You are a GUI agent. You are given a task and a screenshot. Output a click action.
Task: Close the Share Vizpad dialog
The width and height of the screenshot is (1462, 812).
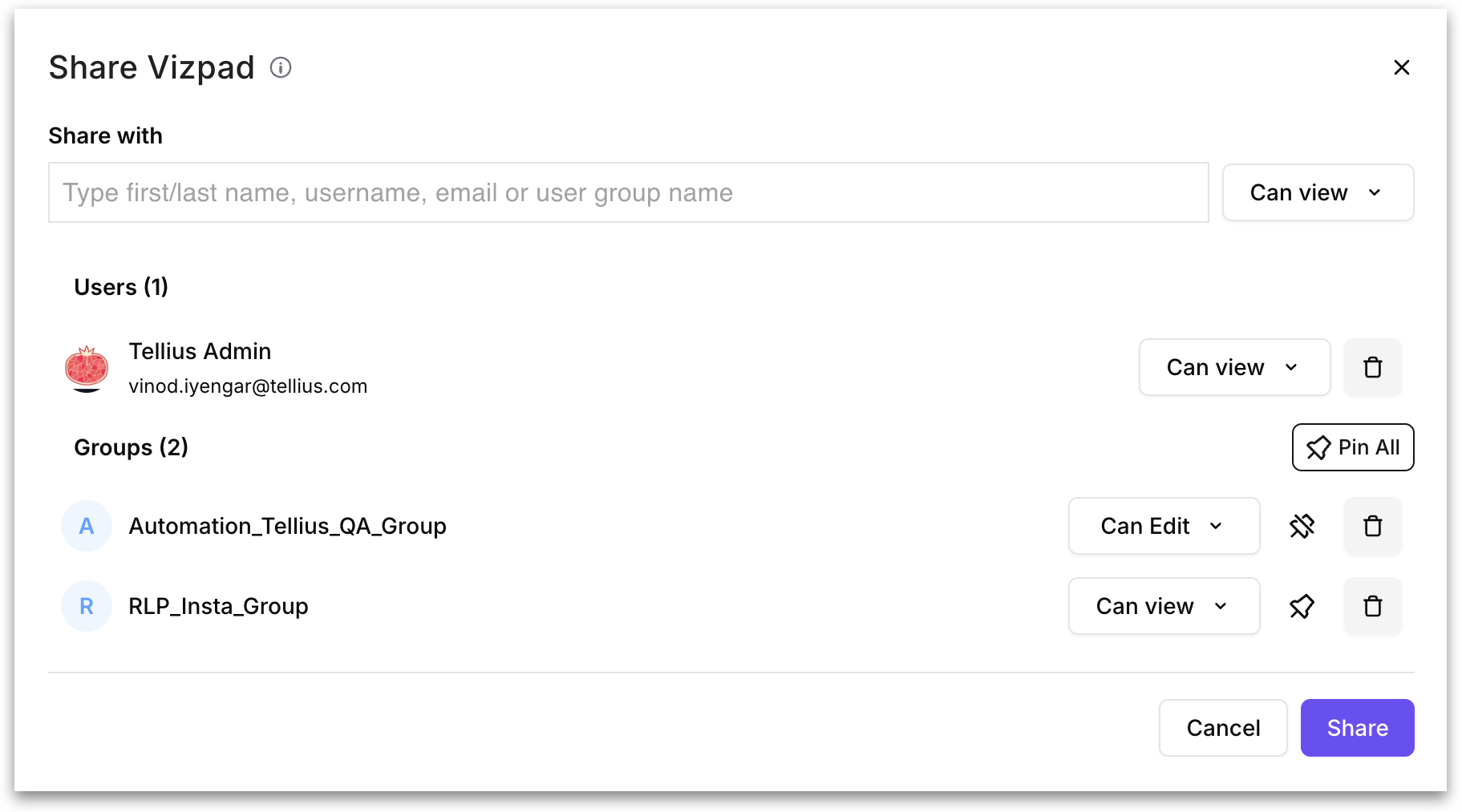pos(1401,67)
